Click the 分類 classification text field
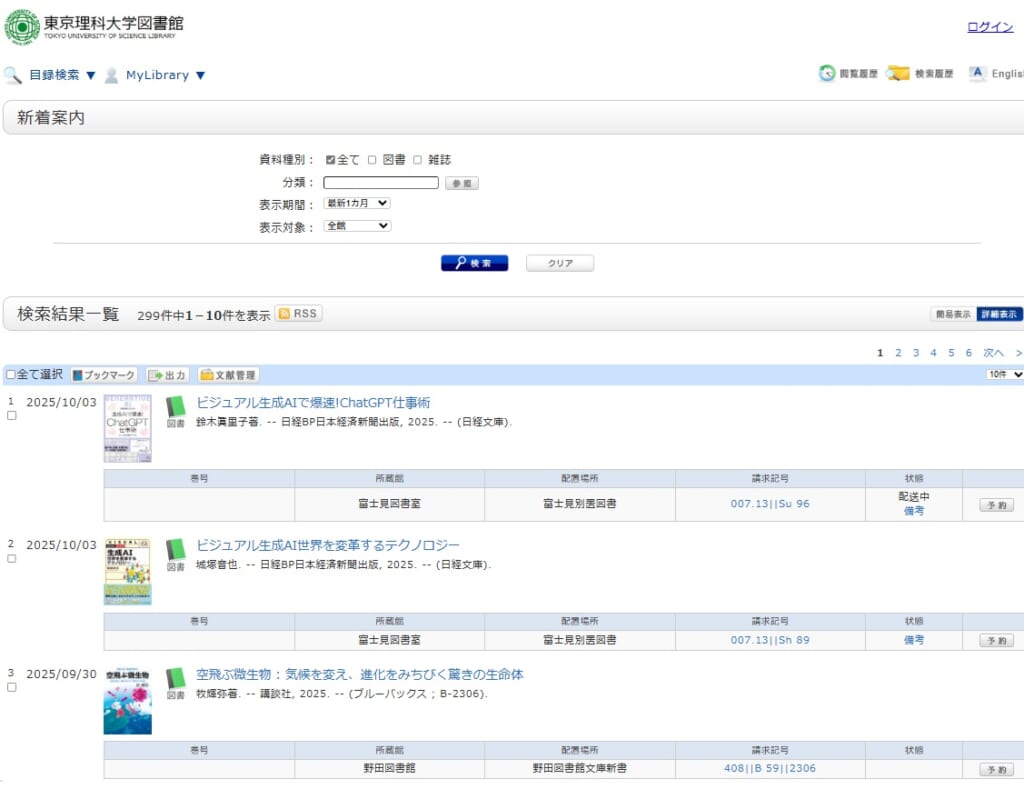This screenshot has width=1024, height=789. click(x=381, y=183)
